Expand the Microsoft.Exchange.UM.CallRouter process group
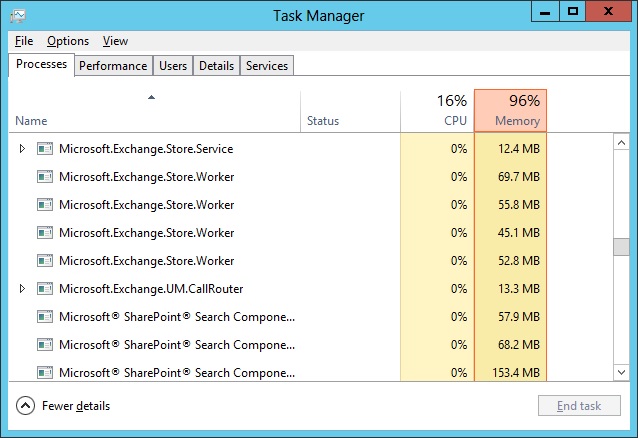638x438 pixels. (22, 289)
